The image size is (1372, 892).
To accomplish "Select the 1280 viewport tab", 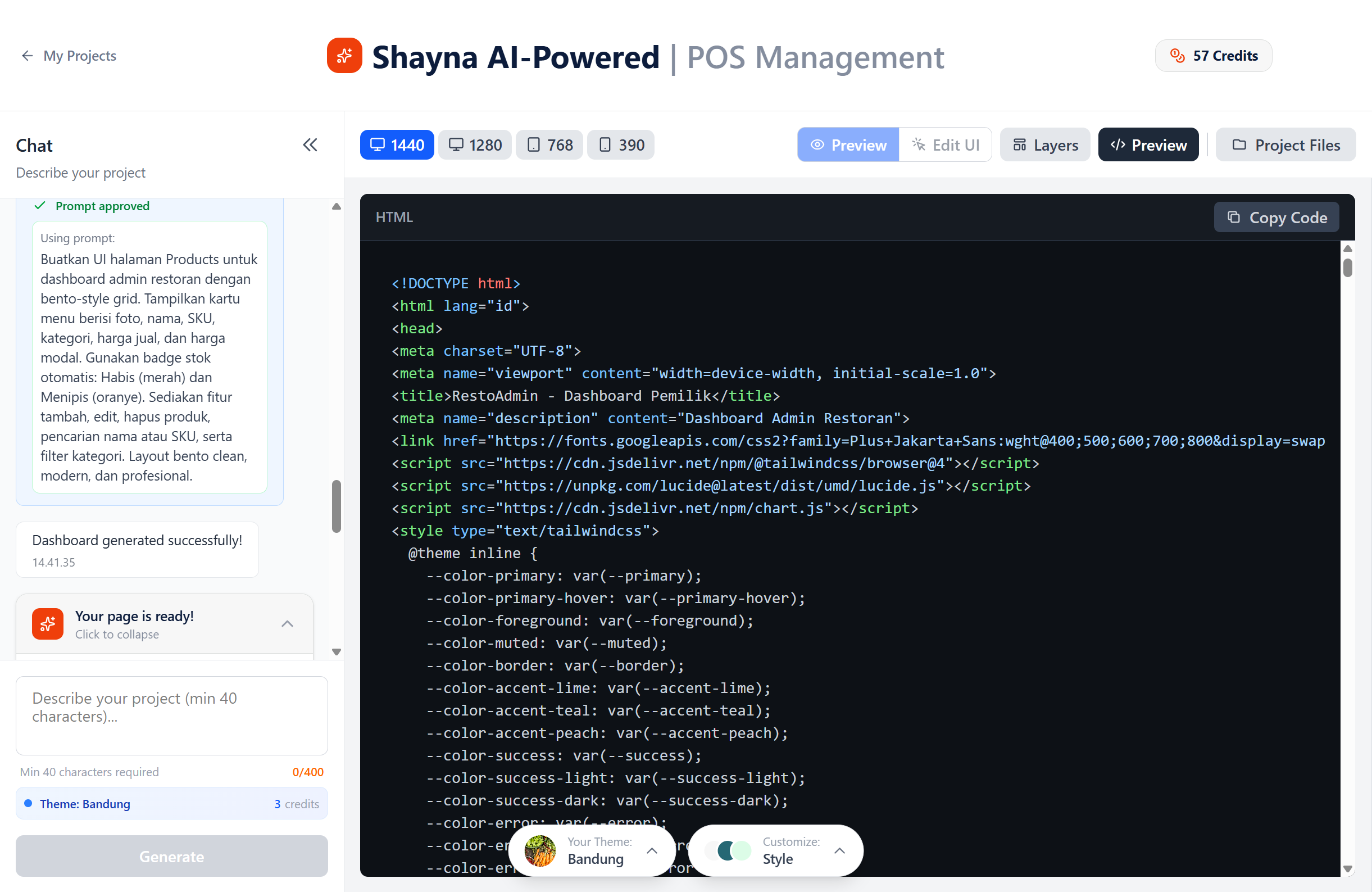I will click(x=474, y=144).
